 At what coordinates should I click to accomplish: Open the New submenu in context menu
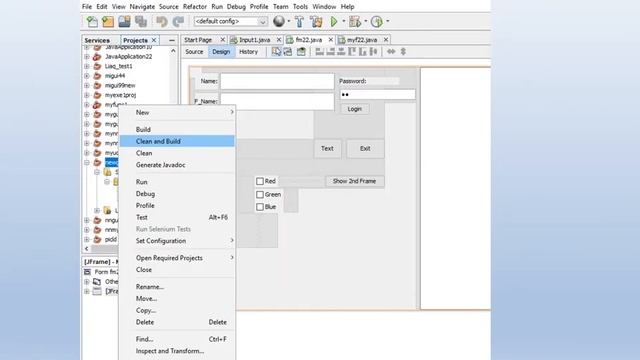[x=177, y=112]
